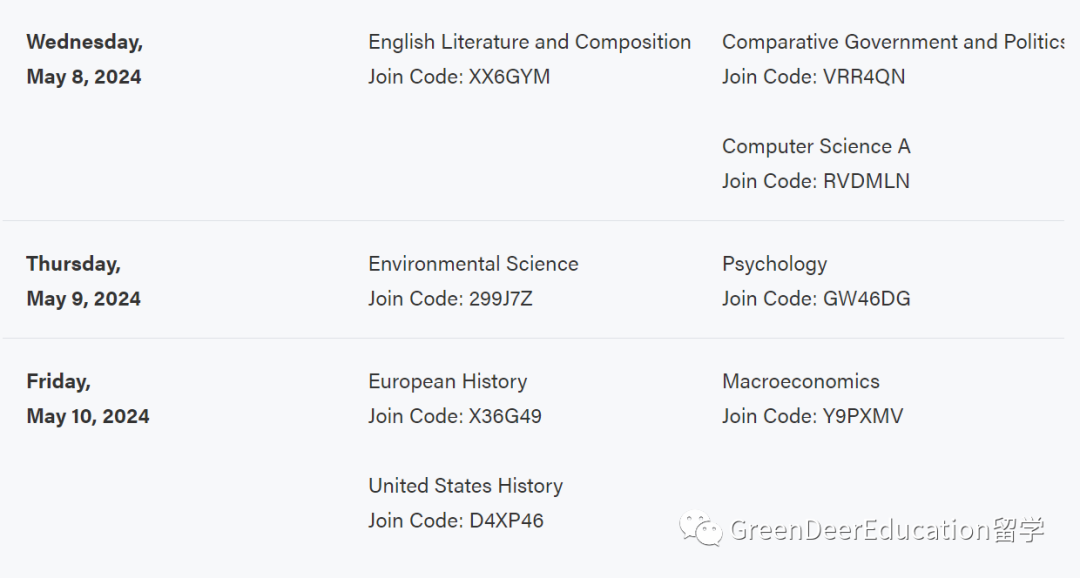Image resolution: width=1080 pixels, height=578 pixels.
Task: Click the Computer Science A course name
Action: pos(816,146)
